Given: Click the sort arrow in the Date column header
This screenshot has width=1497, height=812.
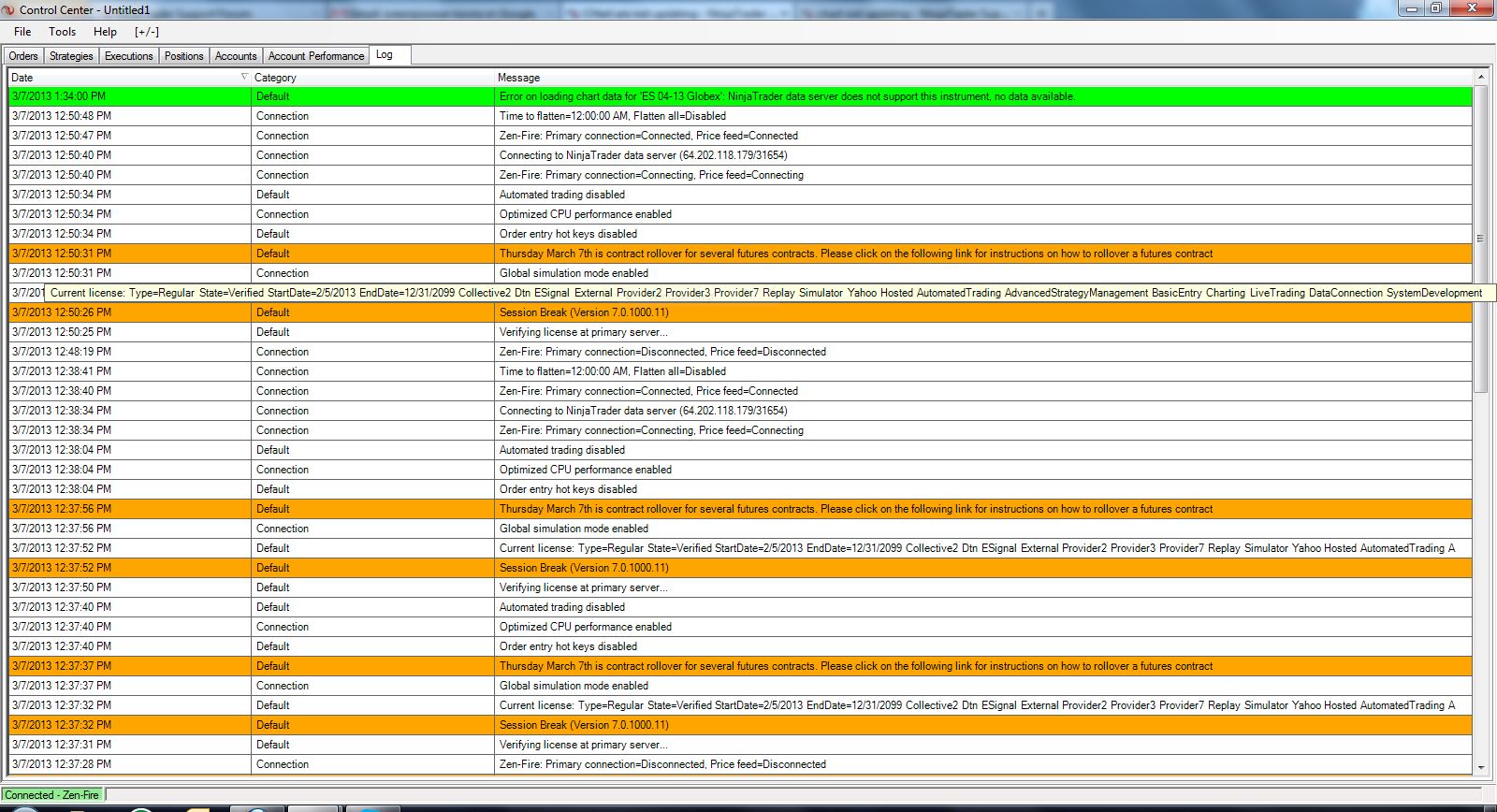Looking at the screenshot, I should point(245,77).
